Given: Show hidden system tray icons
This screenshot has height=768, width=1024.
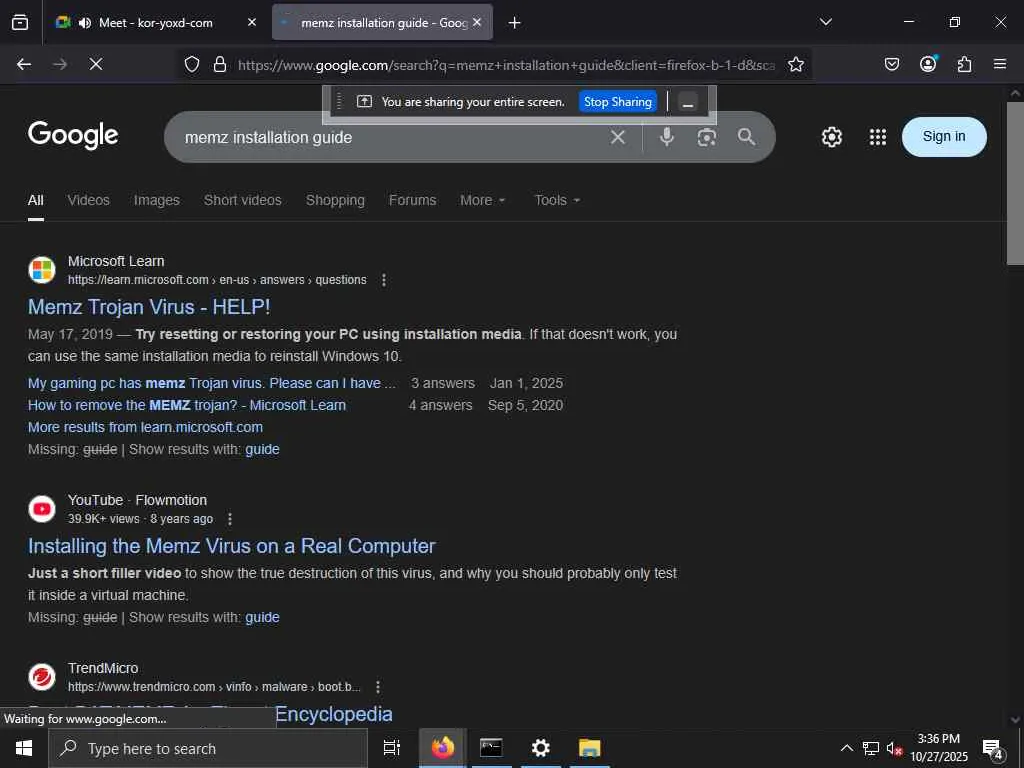Looking at the screenshot, I should 846,748.
